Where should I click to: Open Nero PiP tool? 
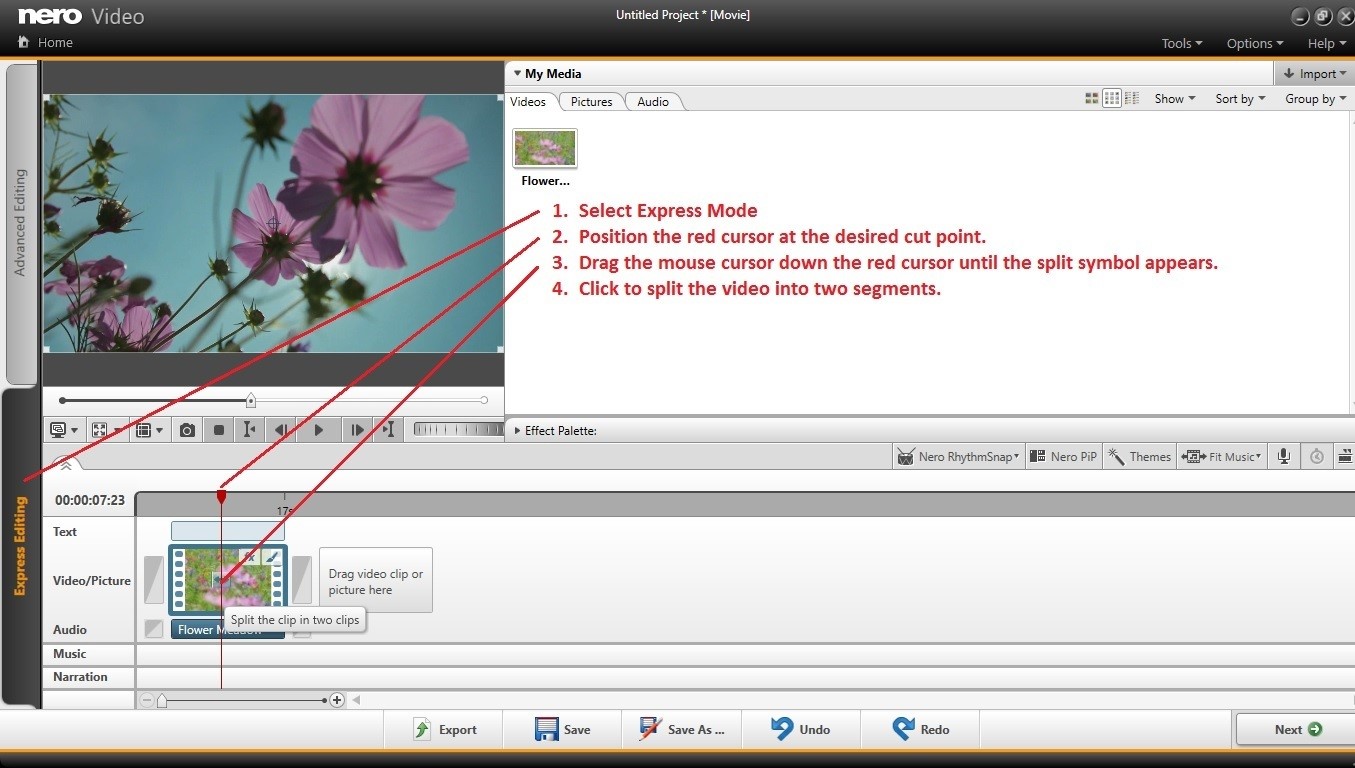(x=1063, y=456)
